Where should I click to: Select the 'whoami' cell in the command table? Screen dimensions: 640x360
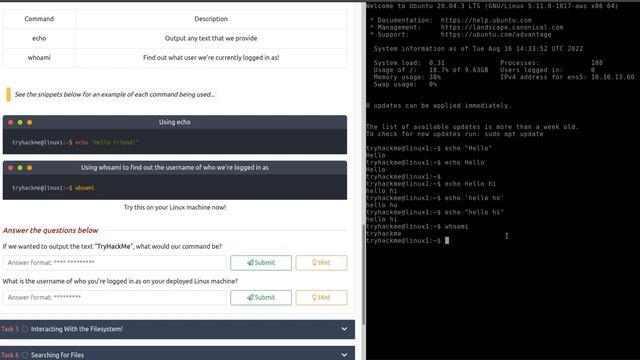[x=39, y=58]
